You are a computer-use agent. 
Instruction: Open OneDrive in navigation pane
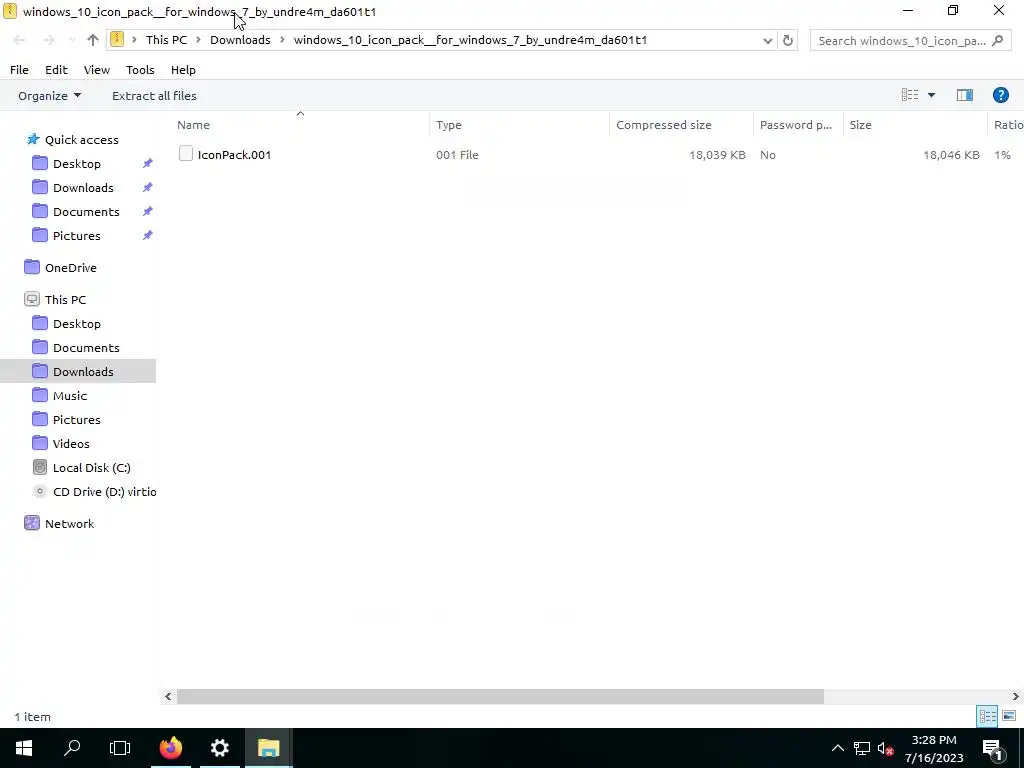60,268
